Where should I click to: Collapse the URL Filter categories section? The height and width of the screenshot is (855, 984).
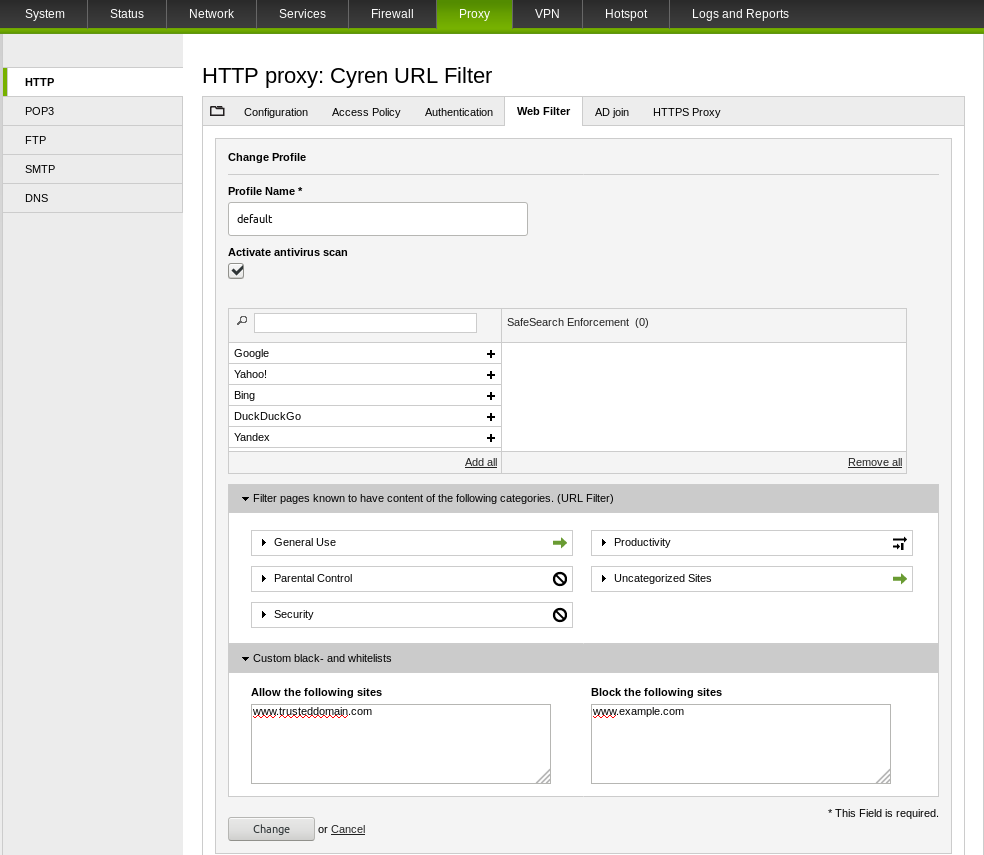(245, 498)
